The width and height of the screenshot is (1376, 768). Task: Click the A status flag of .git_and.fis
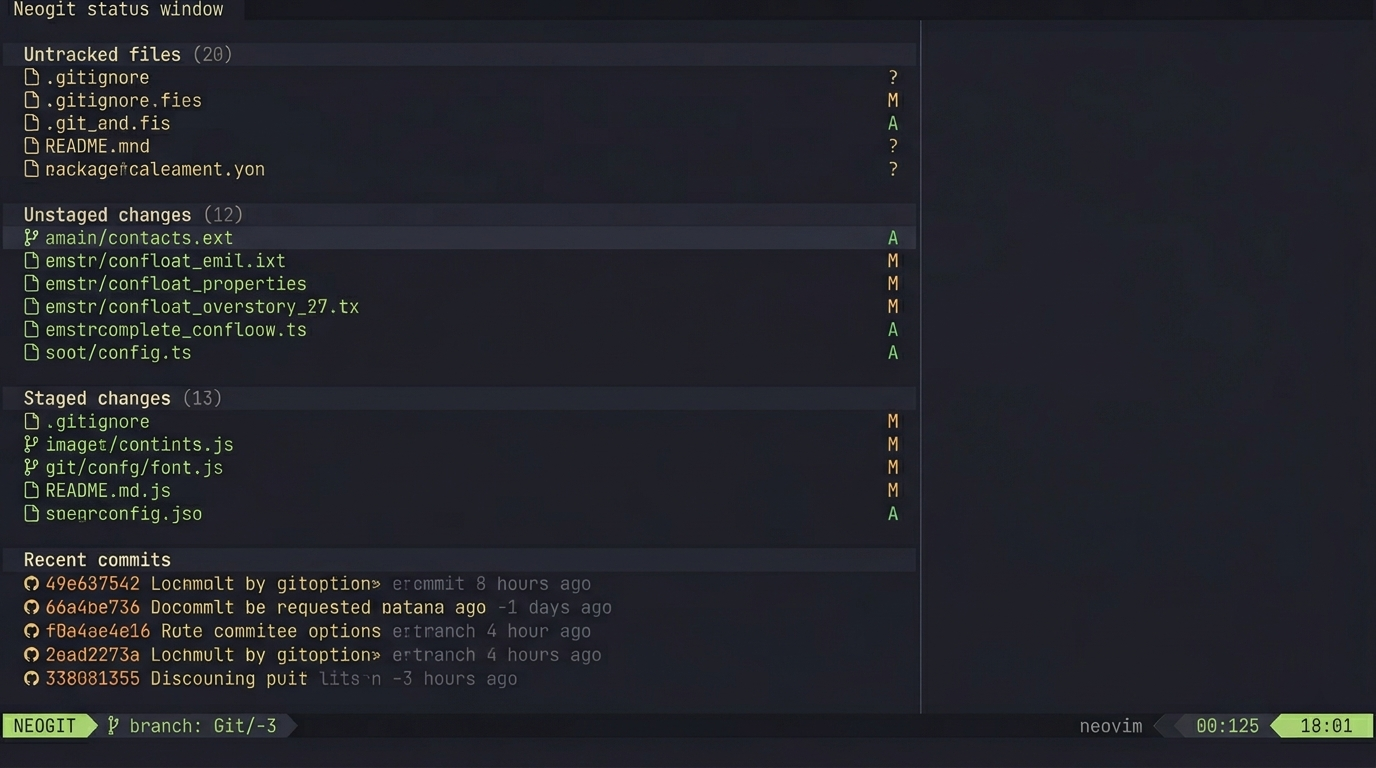pyautogui.click(x=893, y=123)
